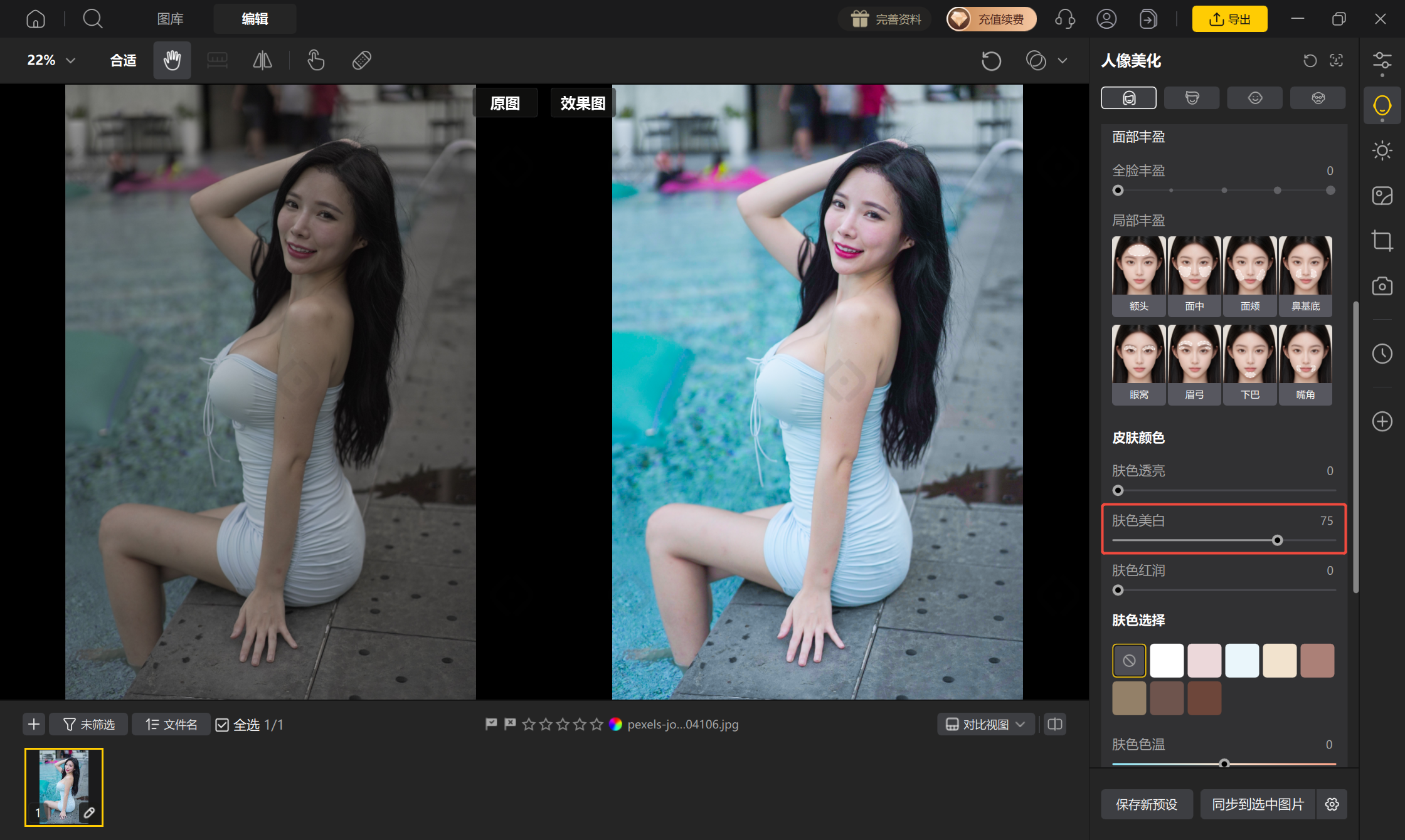Open the 未筛选 filter dropdown
This screenshot has width=1405, height=840.
(x=88, y=725)
